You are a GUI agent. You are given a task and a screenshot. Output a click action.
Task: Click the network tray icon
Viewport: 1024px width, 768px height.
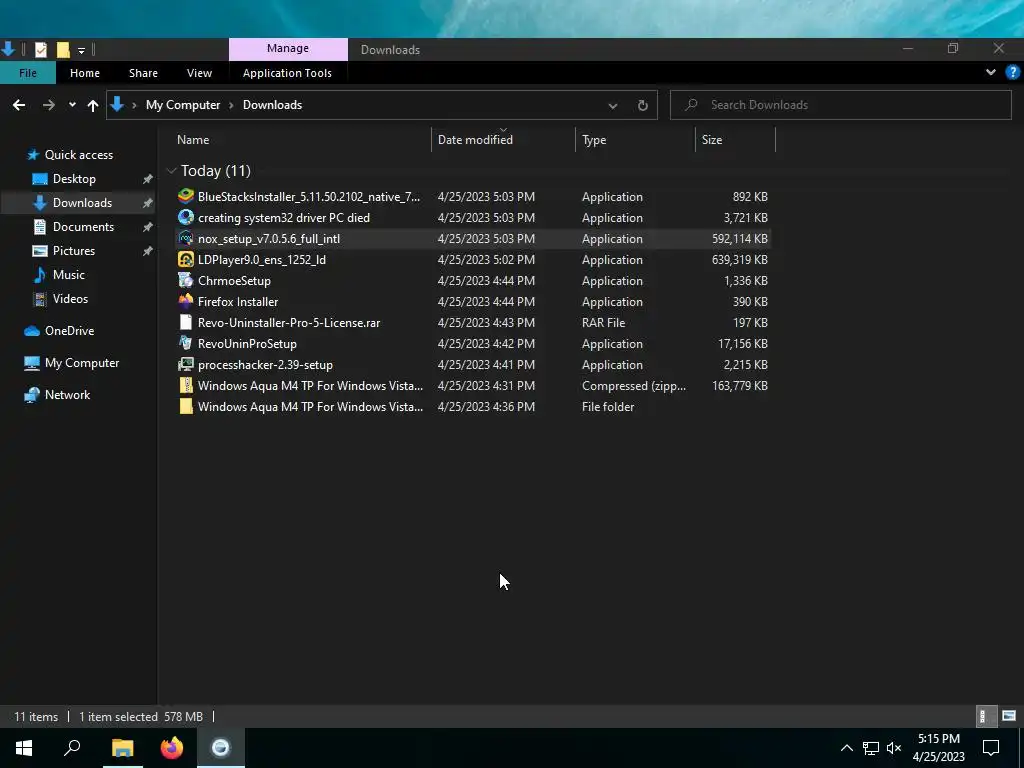(x=871, y=748)
